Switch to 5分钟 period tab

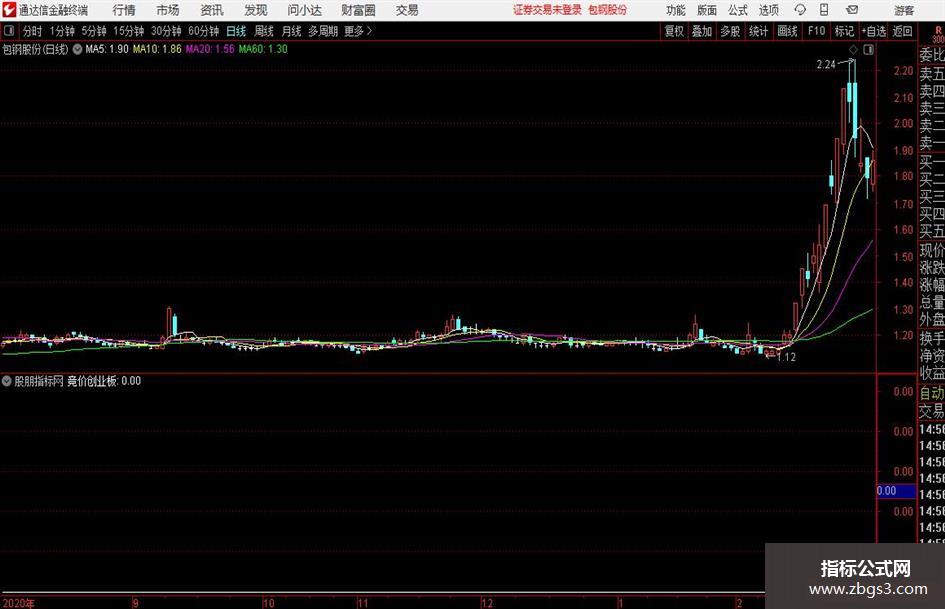tap(94, 31)
